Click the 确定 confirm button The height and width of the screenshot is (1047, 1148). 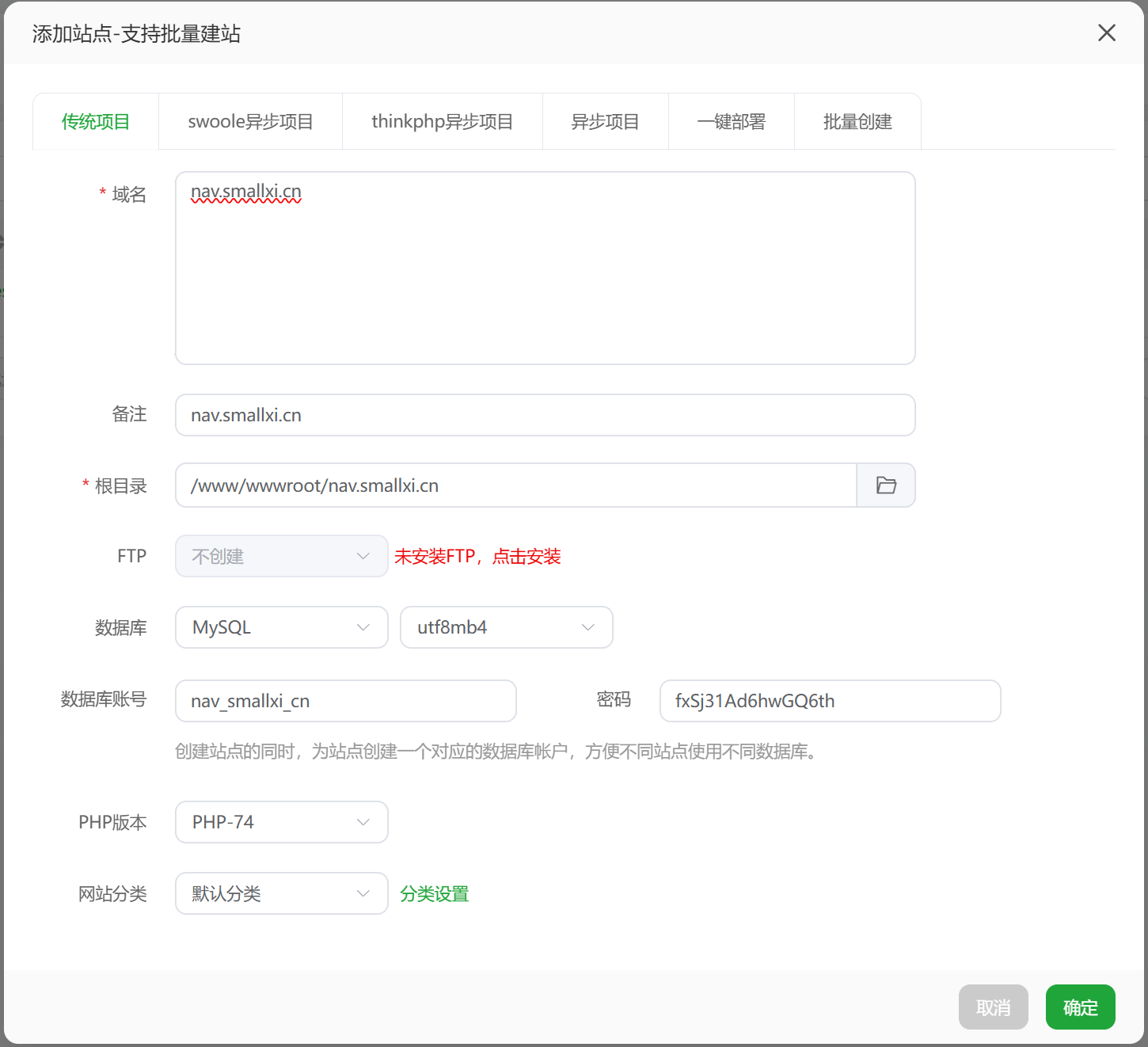click(1080, 1007)
